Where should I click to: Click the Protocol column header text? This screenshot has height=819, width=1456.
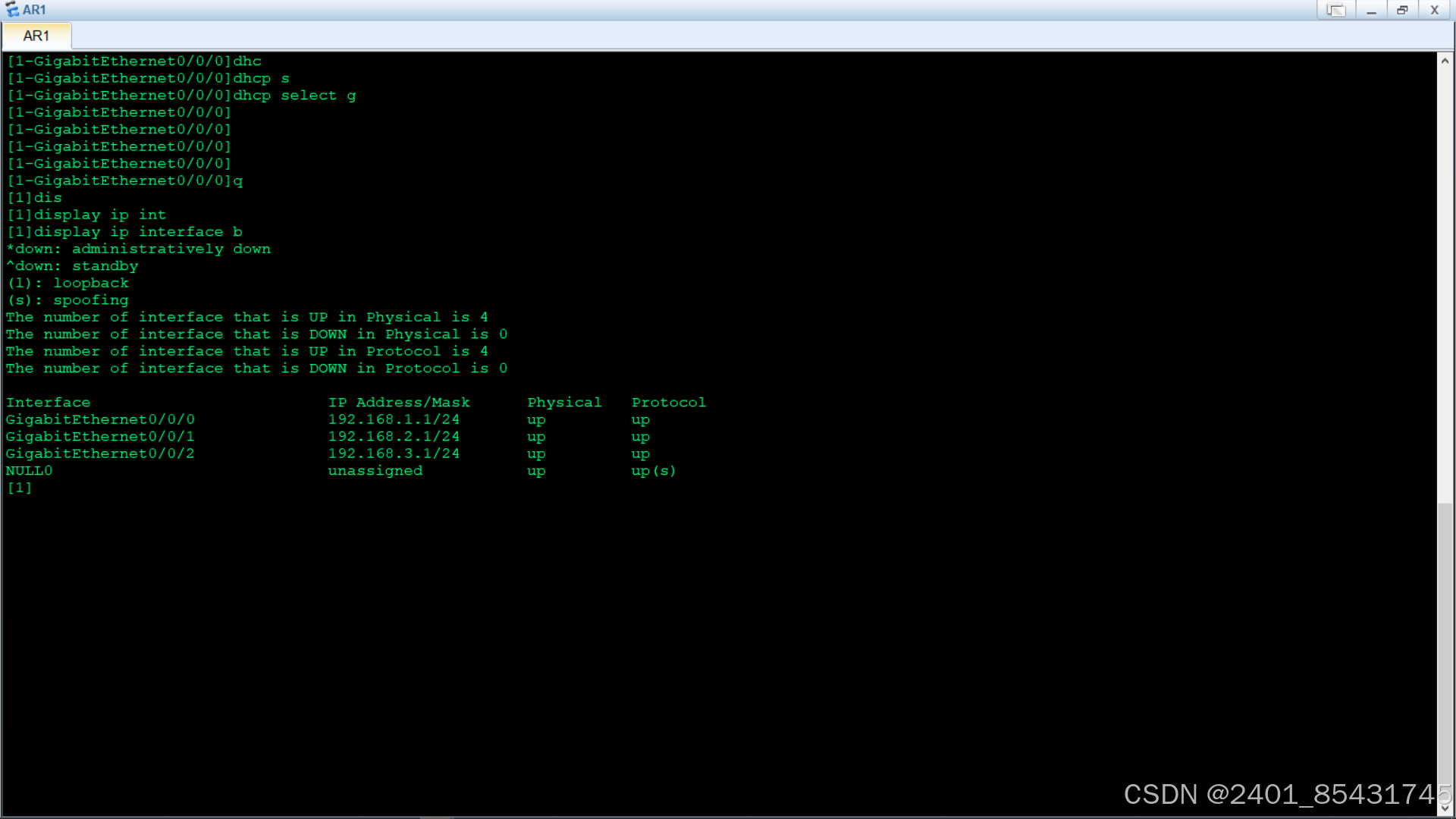pos(668,403)
